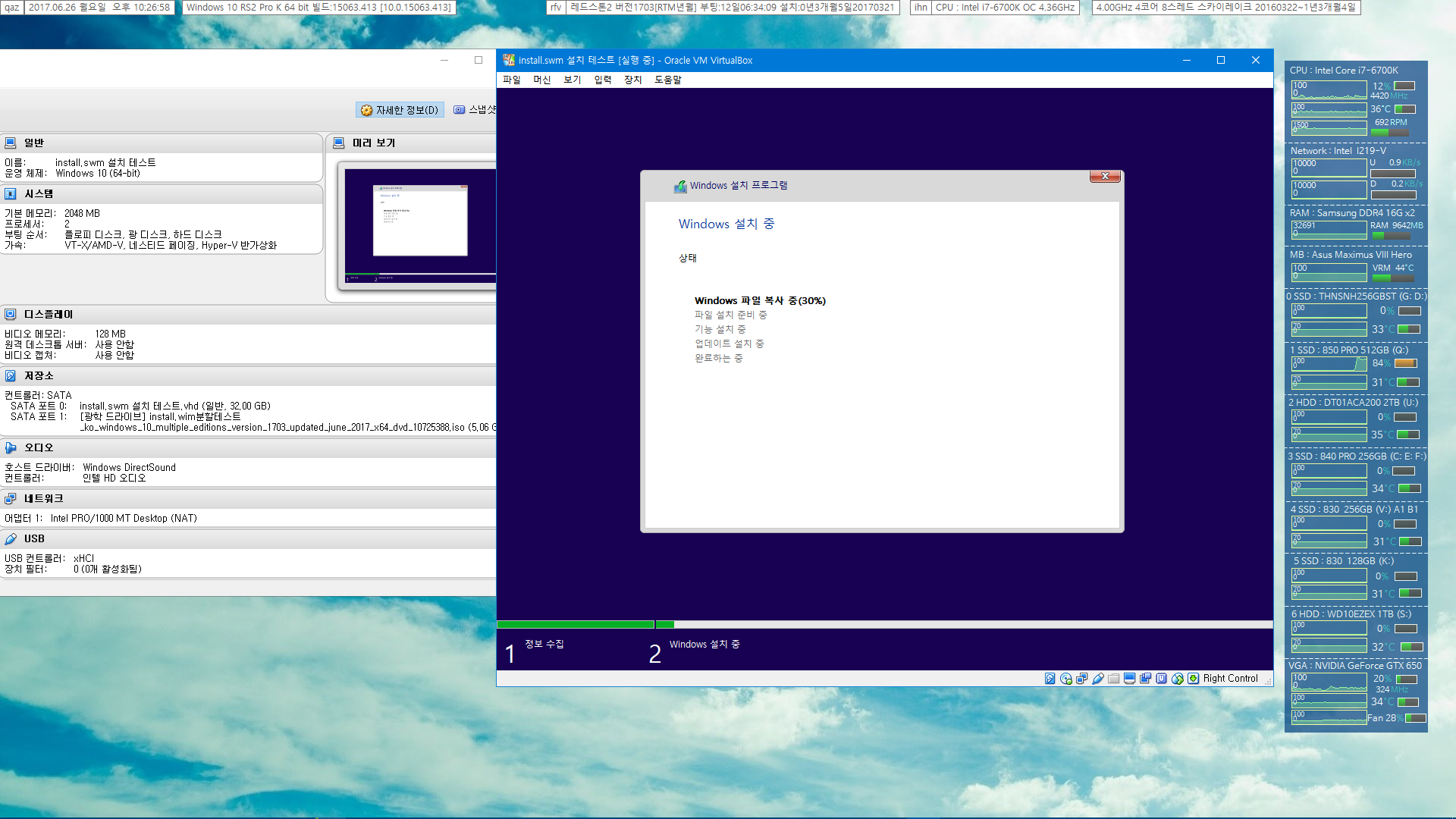Viewport: 1456px width, 819px height.
Task: Click the 128 MB video memory value
Action: click(x=110, y=334)
